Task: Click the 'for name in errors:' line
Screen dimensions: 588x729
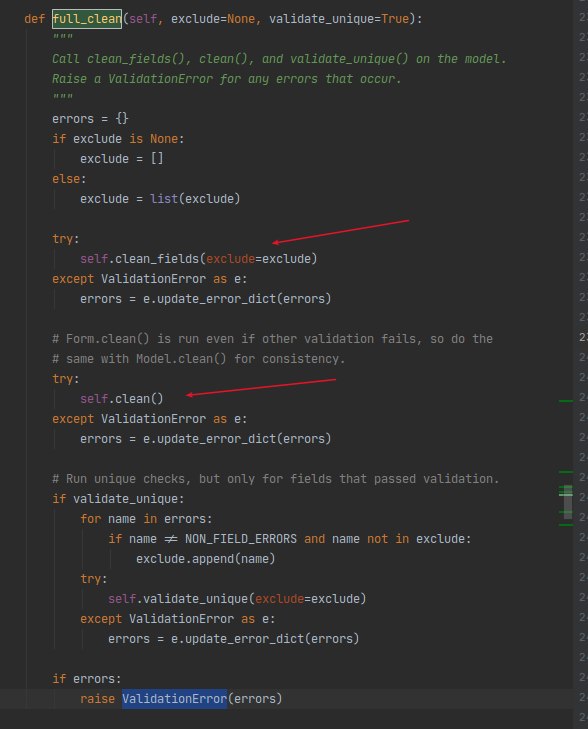Action: [x=146, y=519]
